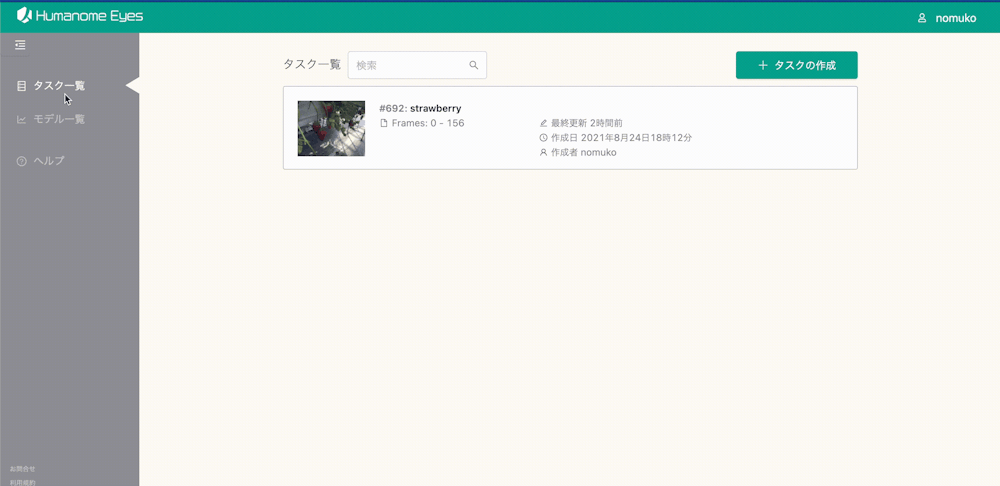Screen dimensions: 1000x486
Task: Click the magnifier icon in search box
Action: [474, 65]
